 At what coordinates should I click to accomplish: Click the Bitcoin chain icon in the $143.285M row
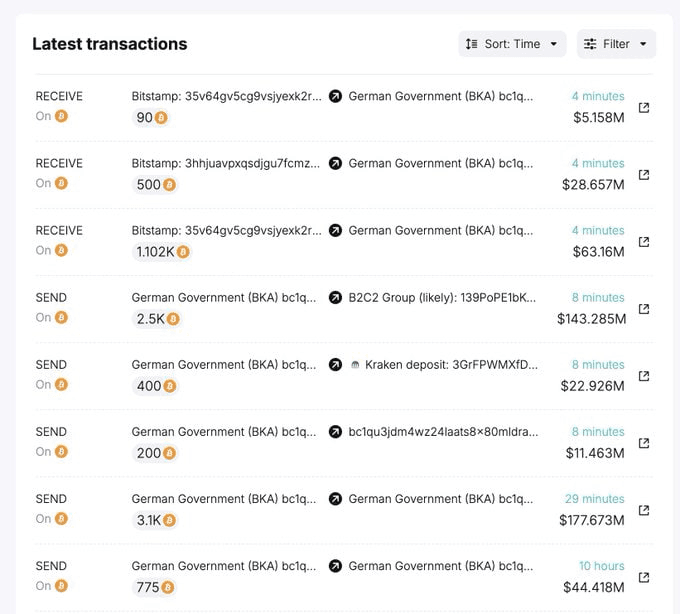pos(61,317)
